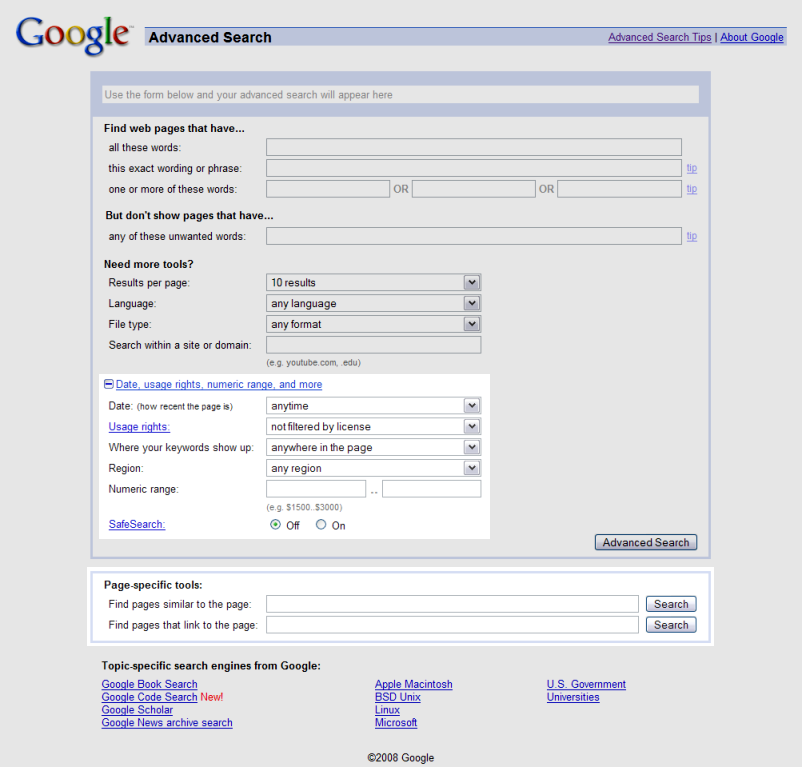Image resolution: width=802 pixels, height=767 pixels.
Task: Click the Date, usage rights, numeric range link
Action: [219, 384]
